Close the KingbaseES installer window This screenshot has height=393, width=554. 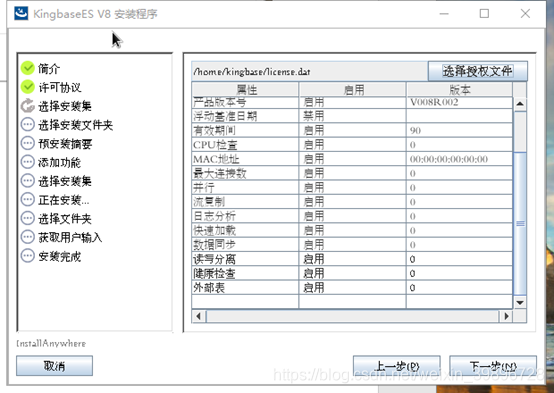[x=525, y=13]
